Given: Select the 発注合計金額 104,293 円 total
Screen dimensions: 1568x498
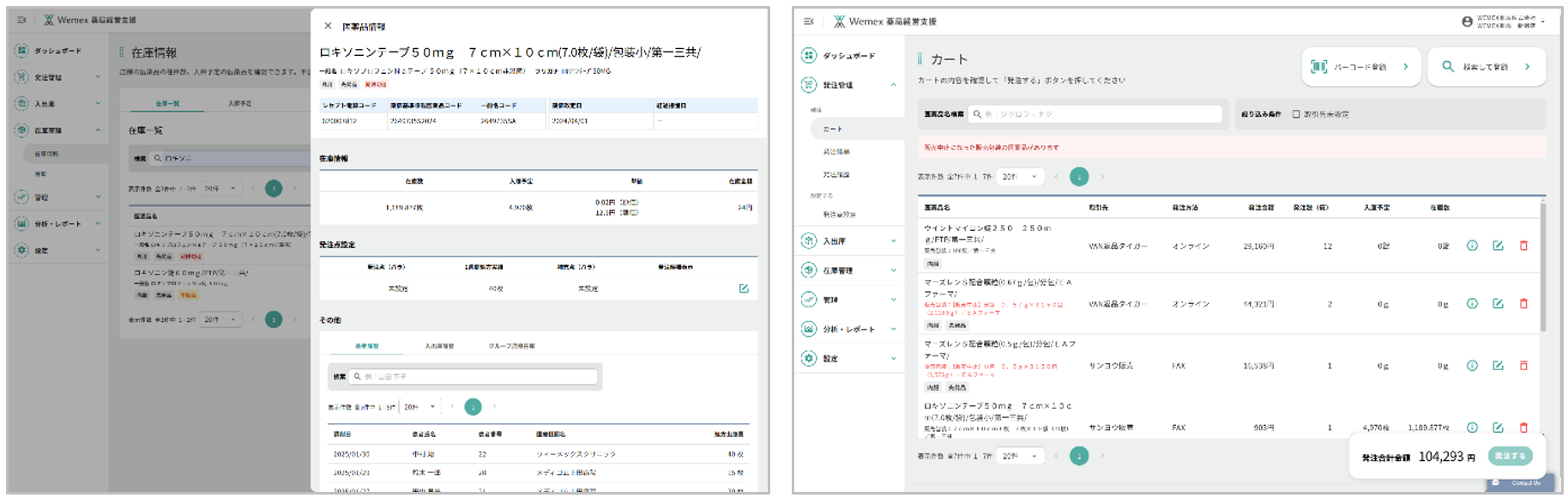Looking at the screenshot, I should pyautogui.click(x=1419, y=457).
